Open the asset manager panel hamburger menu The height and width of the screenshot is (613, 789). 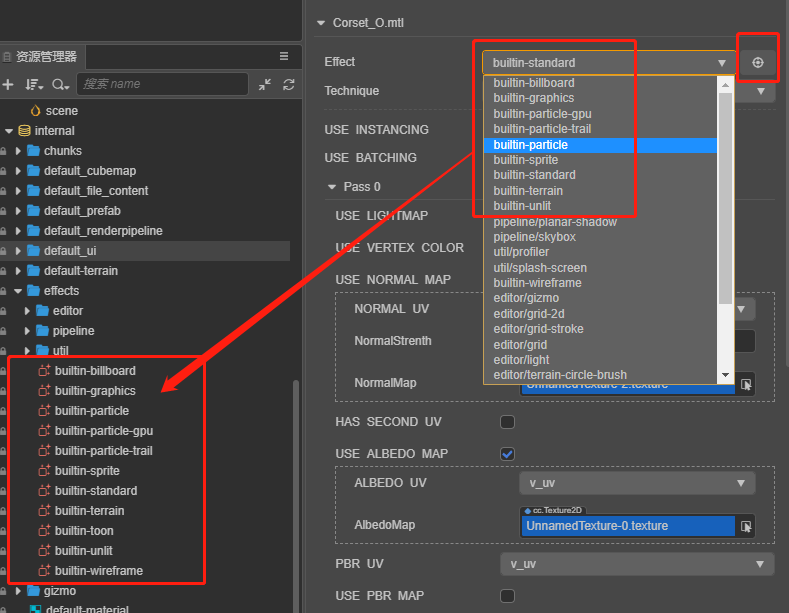[x=284, y=56]
